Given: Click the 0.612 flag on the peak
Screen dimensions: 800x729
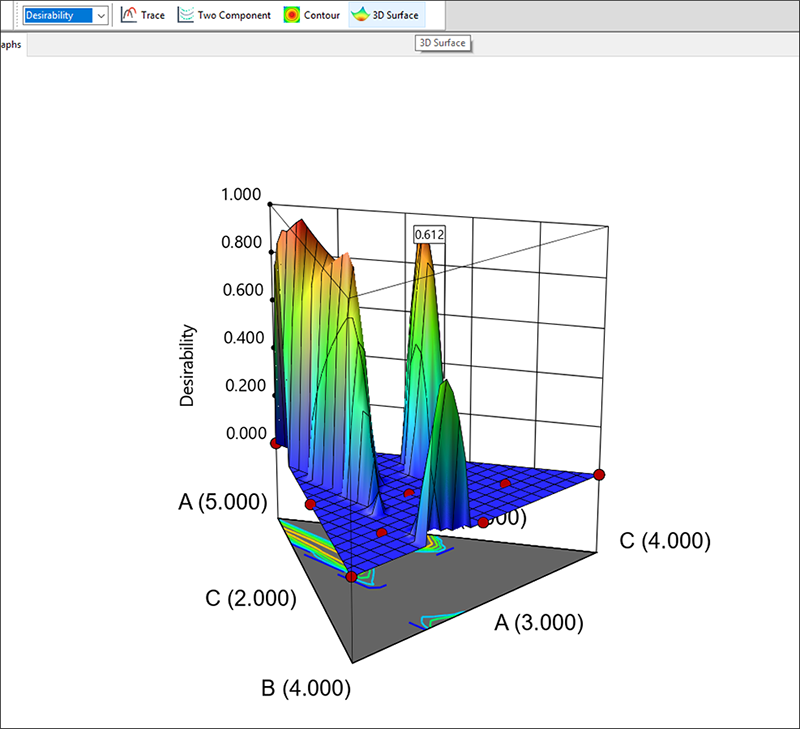Looking at the screenshot, I should coord(430,234).
